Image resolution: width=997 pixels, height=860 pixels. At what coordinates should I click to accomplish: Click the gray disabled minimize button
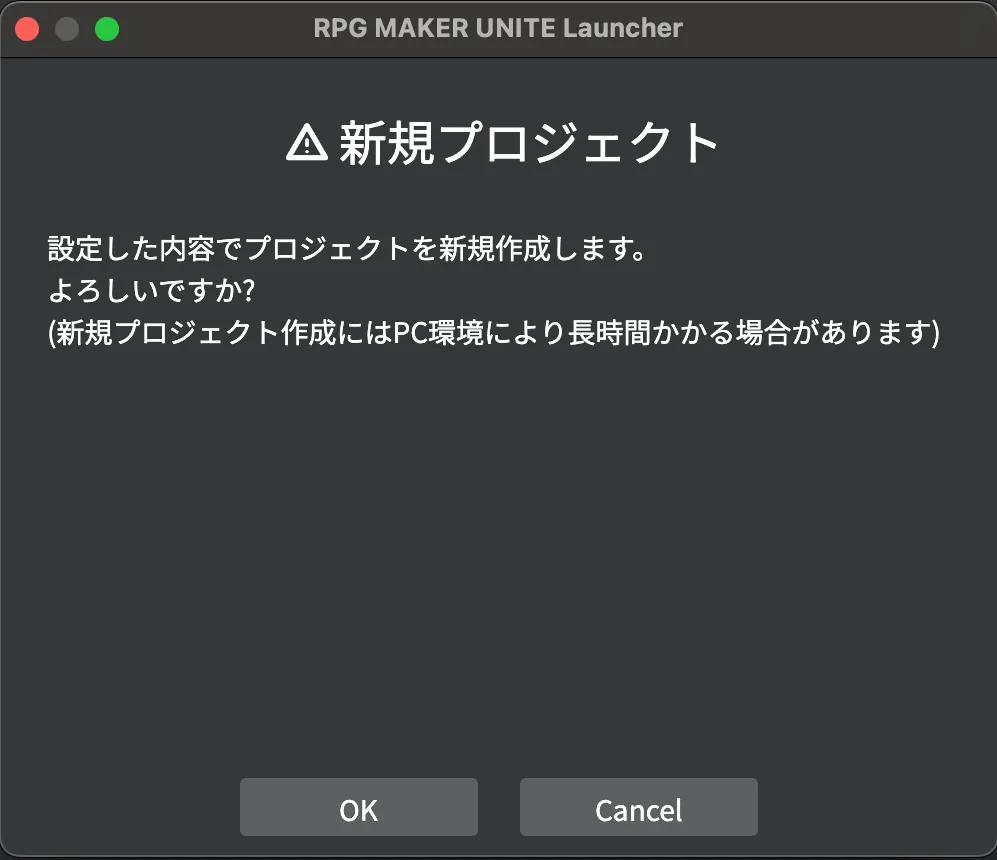point(67,29)
